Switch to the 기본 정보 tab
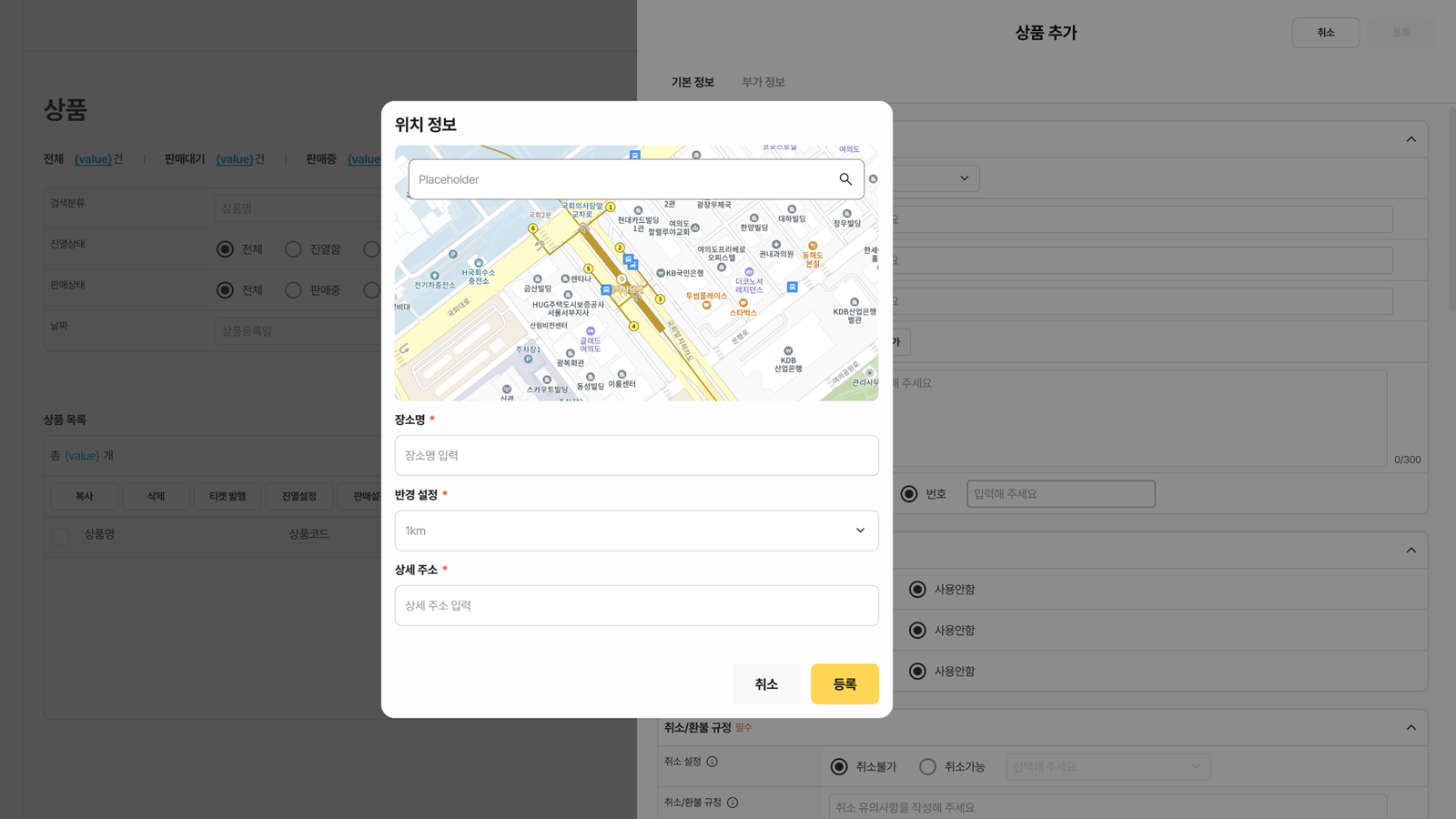Screen dimensions: 1456x819 (x=693, y=82)
